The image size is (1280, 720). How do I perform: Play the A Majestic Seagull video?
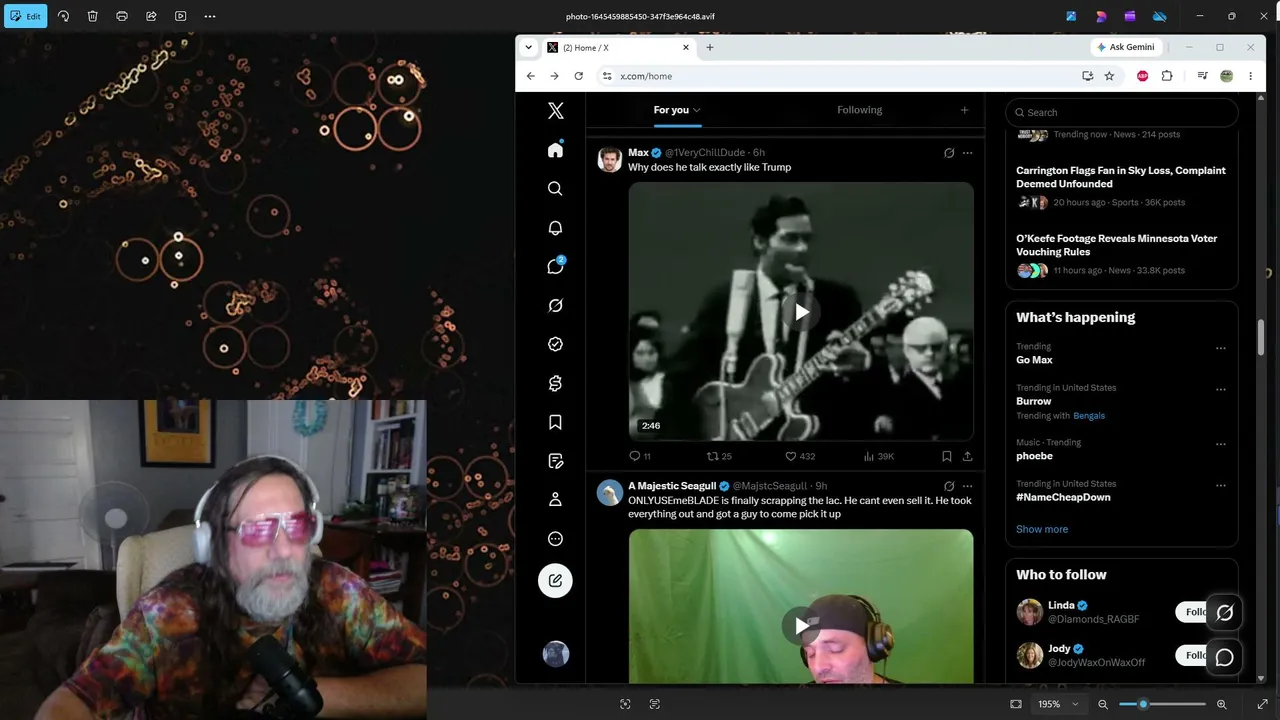point(801,626)
